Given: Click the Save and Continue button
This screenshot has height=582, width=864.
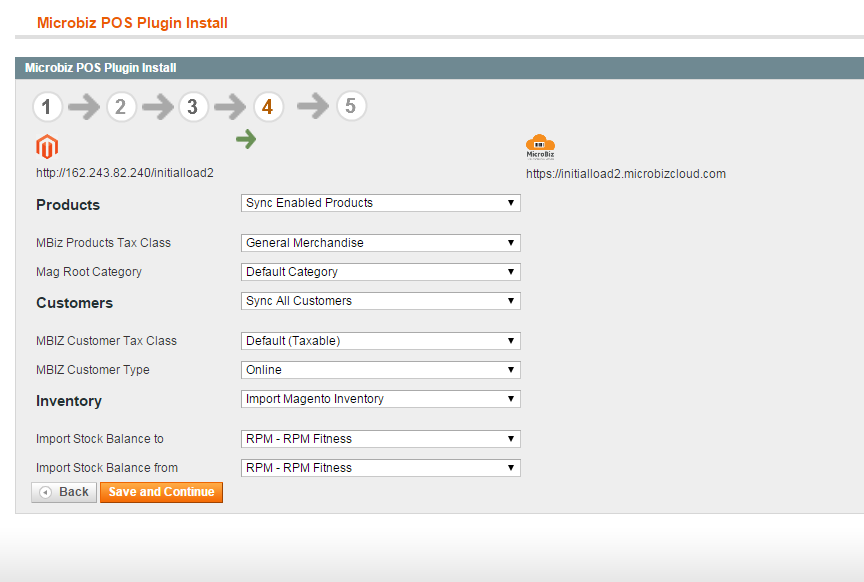Looking at the screenshot, I should pos(161,492).
